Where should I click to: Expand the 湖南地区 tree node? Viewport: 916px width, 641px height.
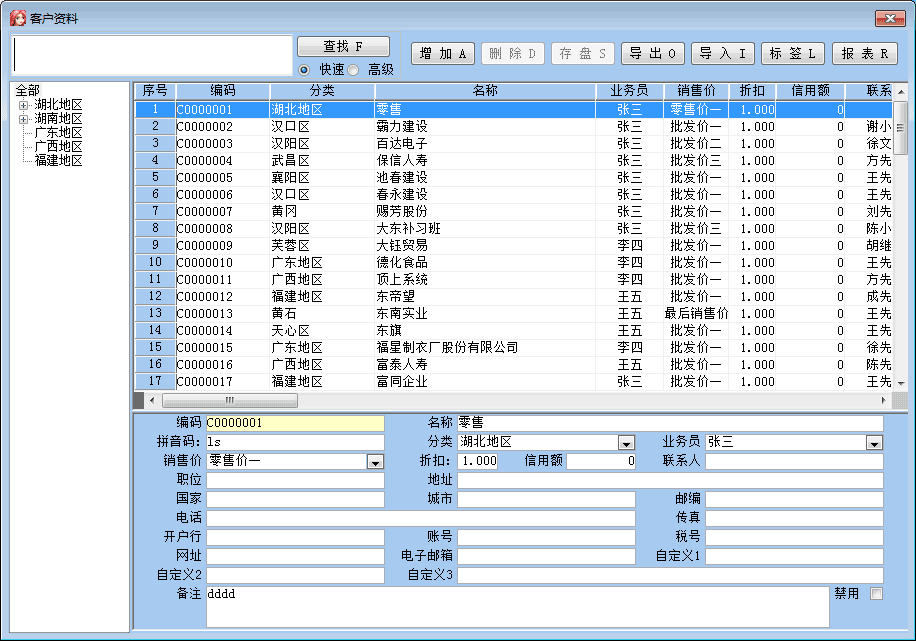click(24, 119)
